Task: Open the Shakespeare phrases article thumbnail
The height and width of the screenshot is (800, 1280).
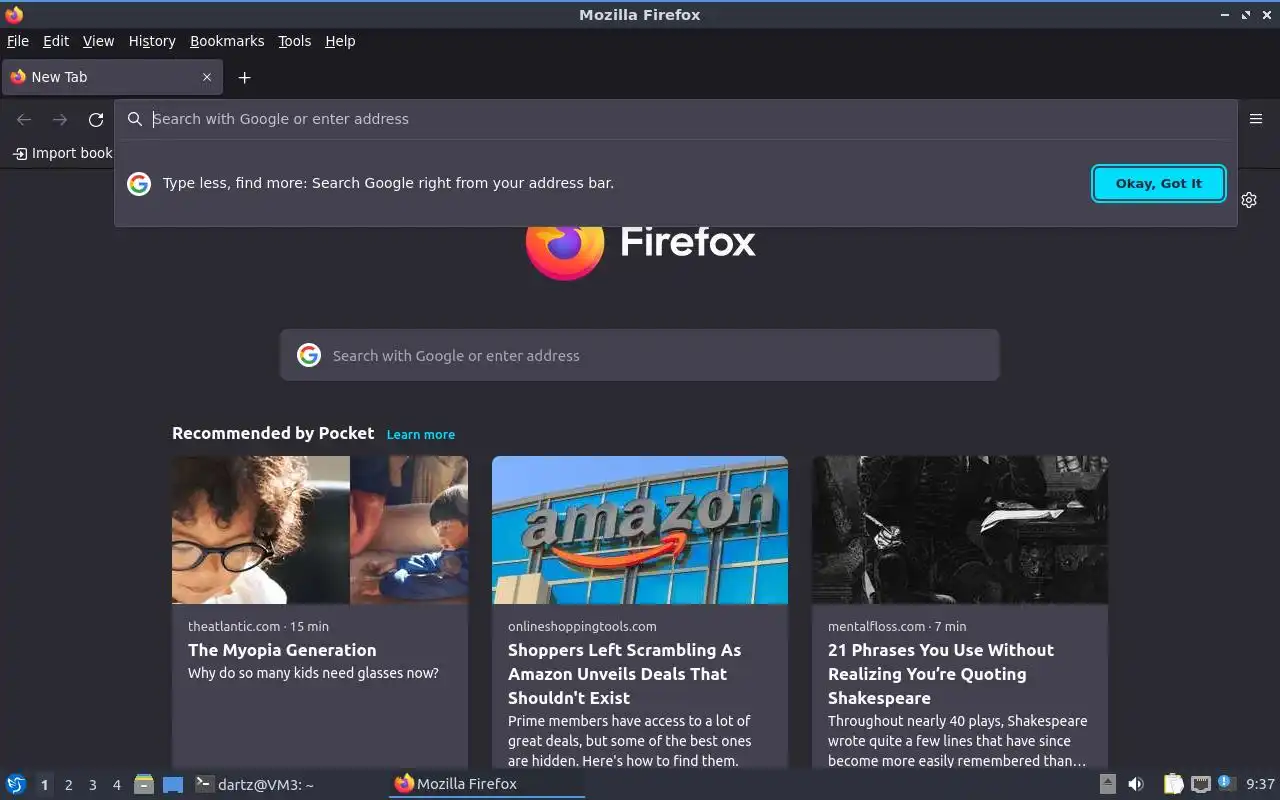Action: (960, 530)
